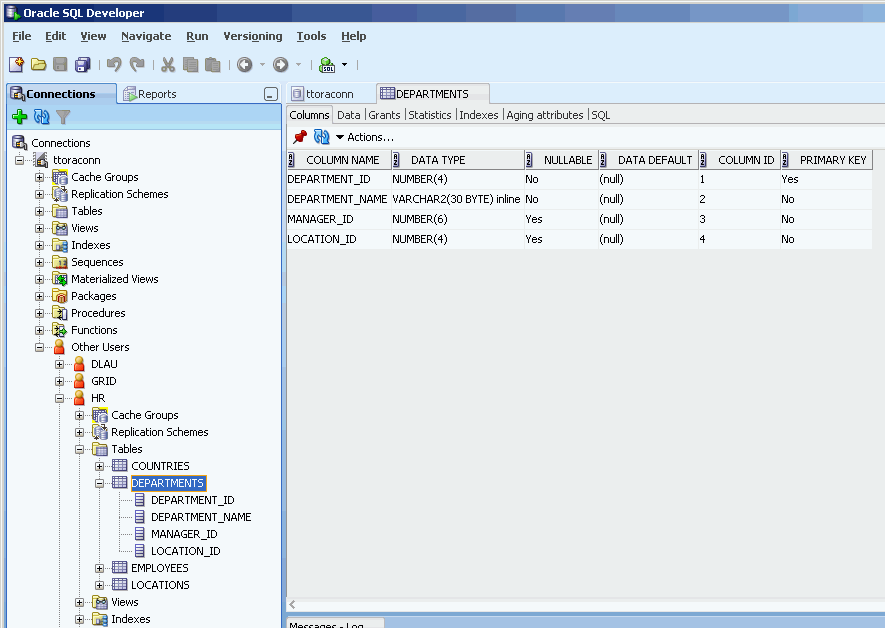Switch to the Statistics sub-tab
Image resolution: width=885 pixels, height=628 pixels.
point(430,115)
